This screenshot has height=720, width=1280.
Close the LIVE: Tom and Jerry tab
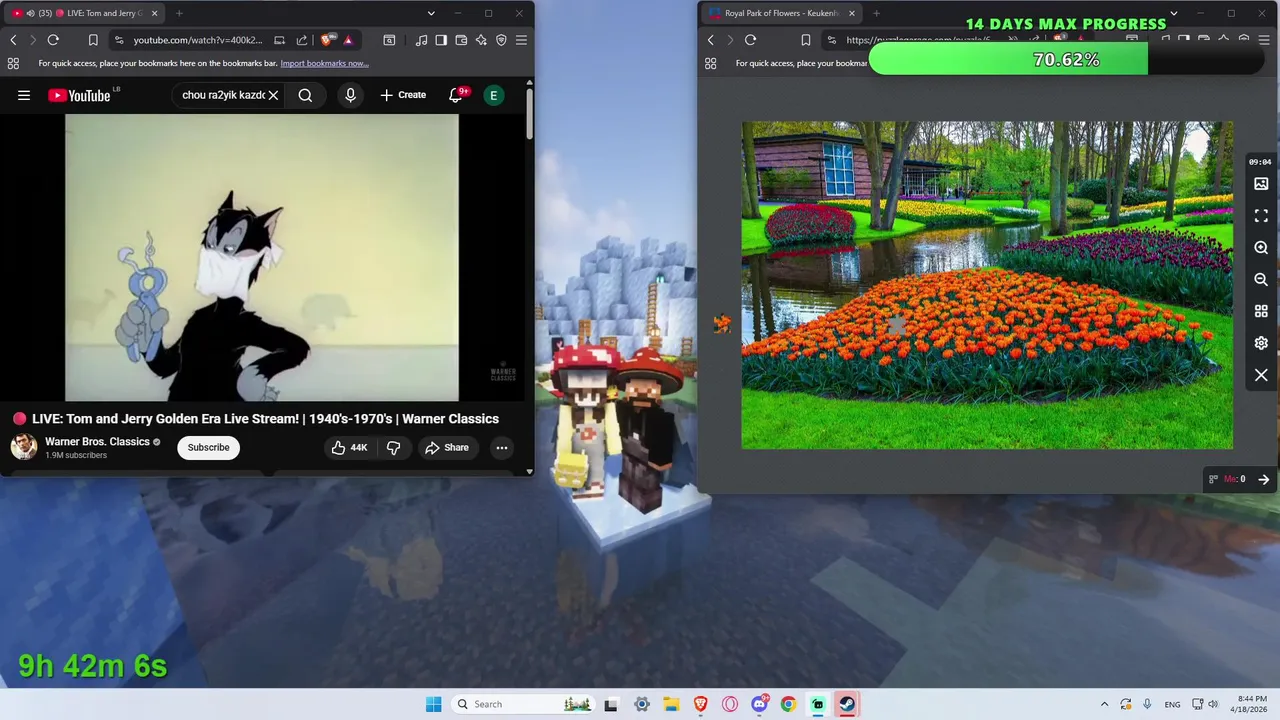coord(154,13)
